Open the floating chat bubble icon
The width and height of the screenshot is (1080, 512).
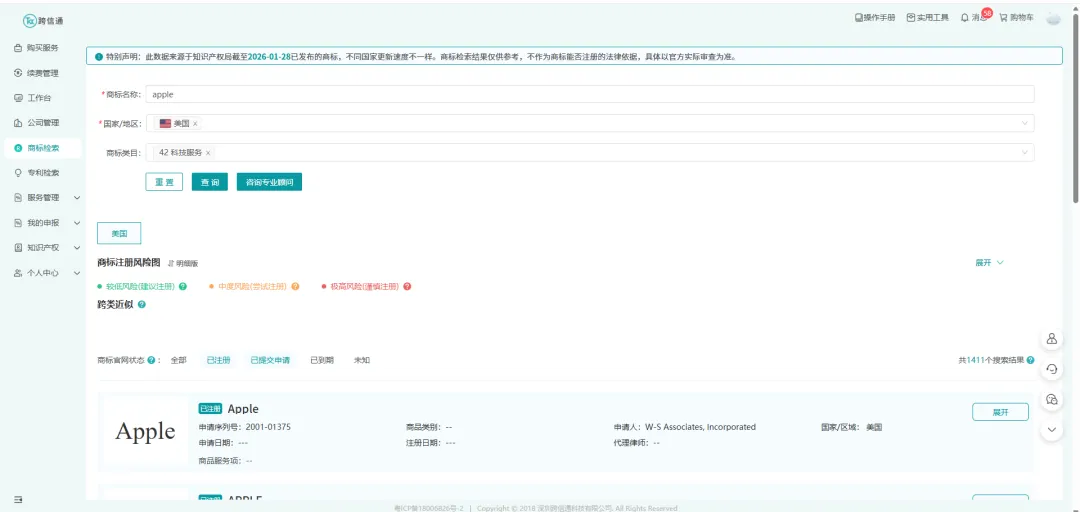(1052, 399)
